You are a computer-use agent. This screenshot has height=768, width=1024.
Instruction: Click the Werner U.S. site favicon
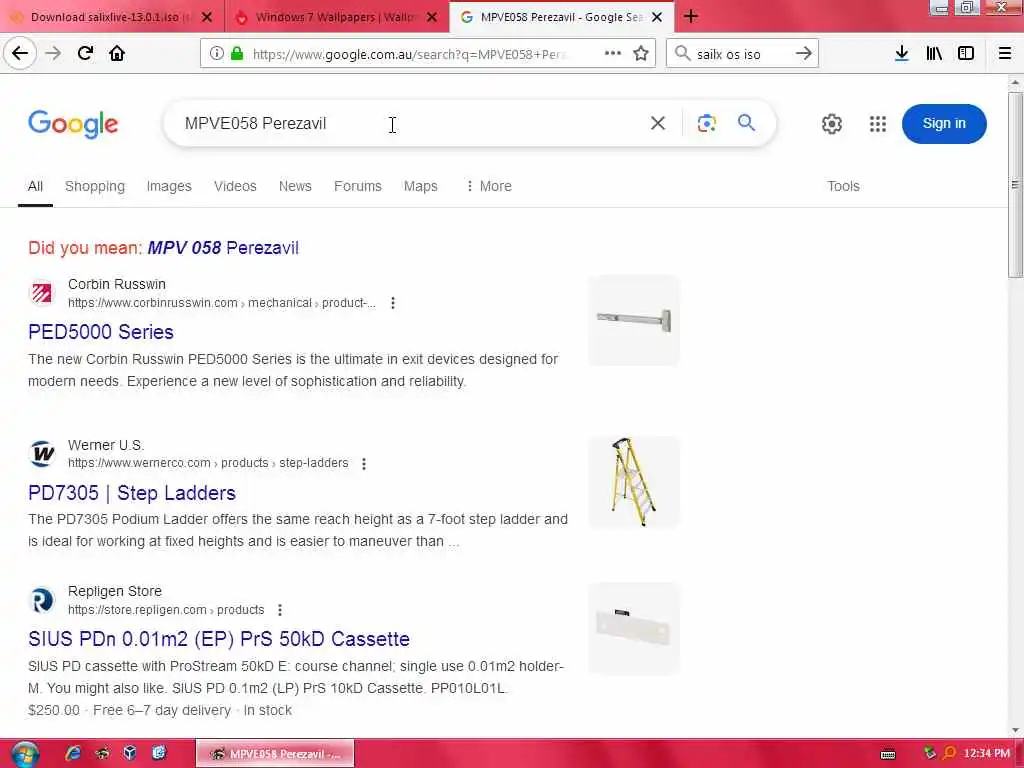click(42, 454)
